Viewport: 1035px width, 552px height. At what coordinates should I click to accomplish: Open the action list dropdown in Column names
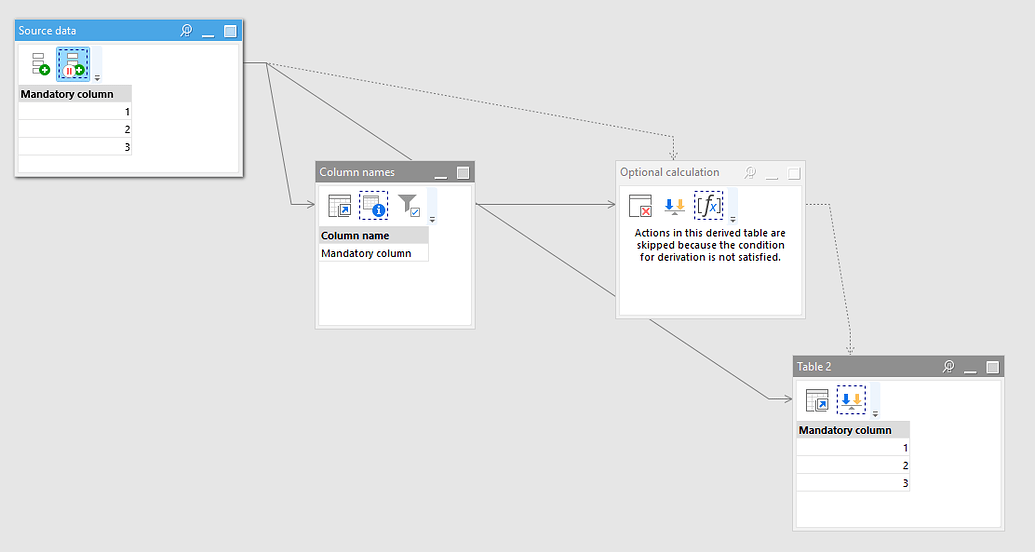pos(432,219)
